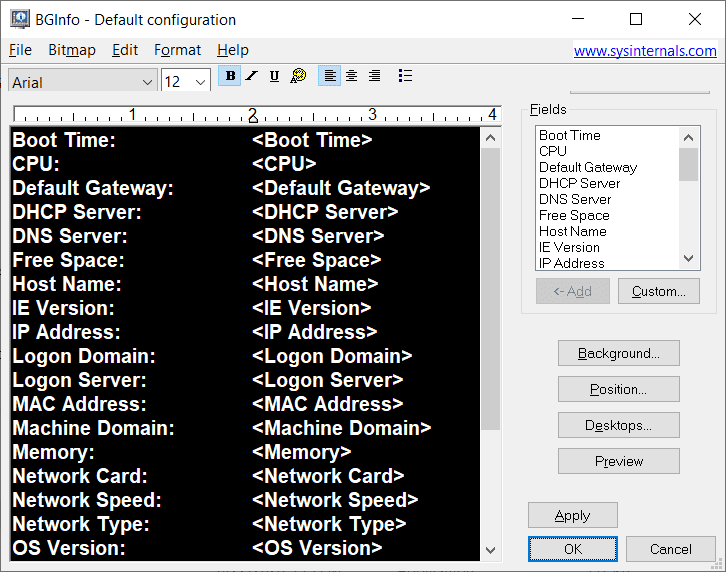The height and width of the screenshot is (572, 726).
Task: Click the <CPU> placeholder in the editor
Action: tap(284, 163)
